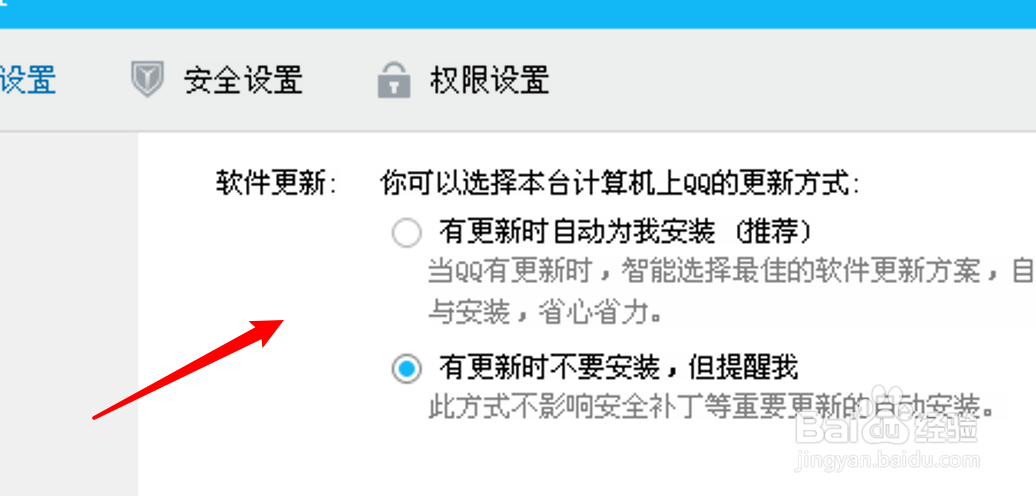Viewport: 1036px width, 496px height.
Task: Click the red arrow annotation
Action: click(188, 369)
